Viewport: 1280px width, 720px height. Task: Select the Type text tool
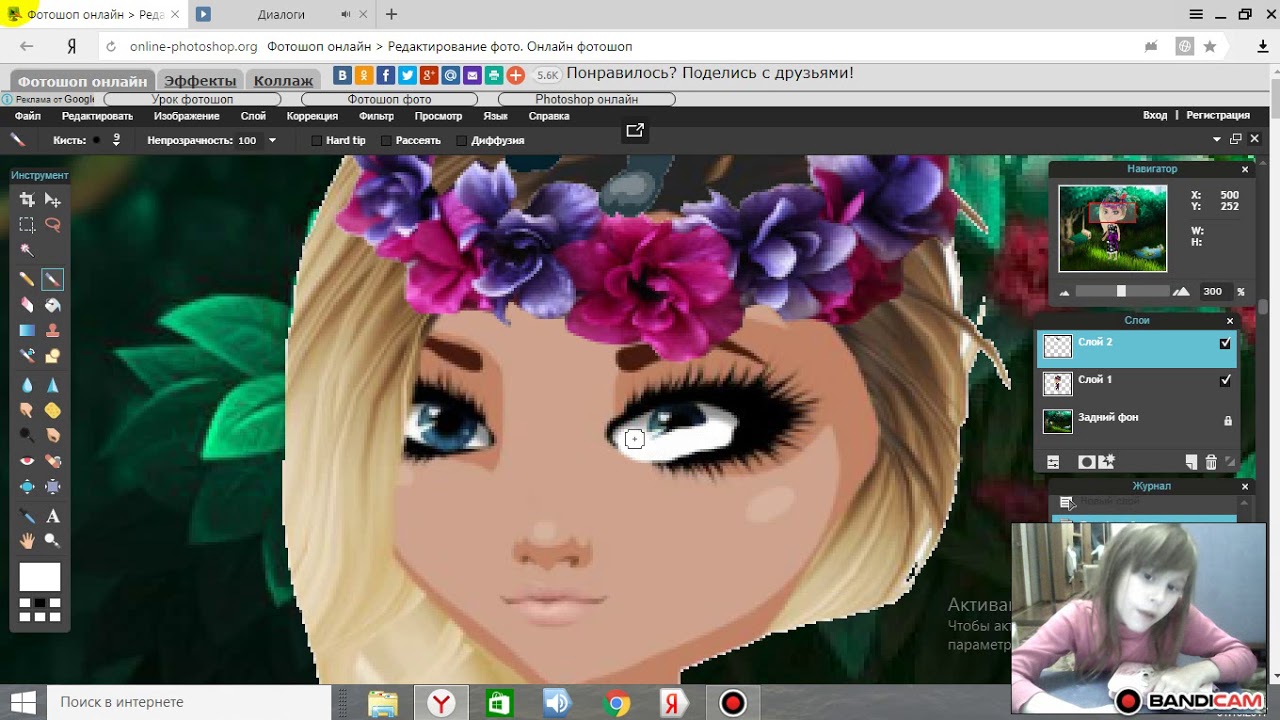point(53,516)
